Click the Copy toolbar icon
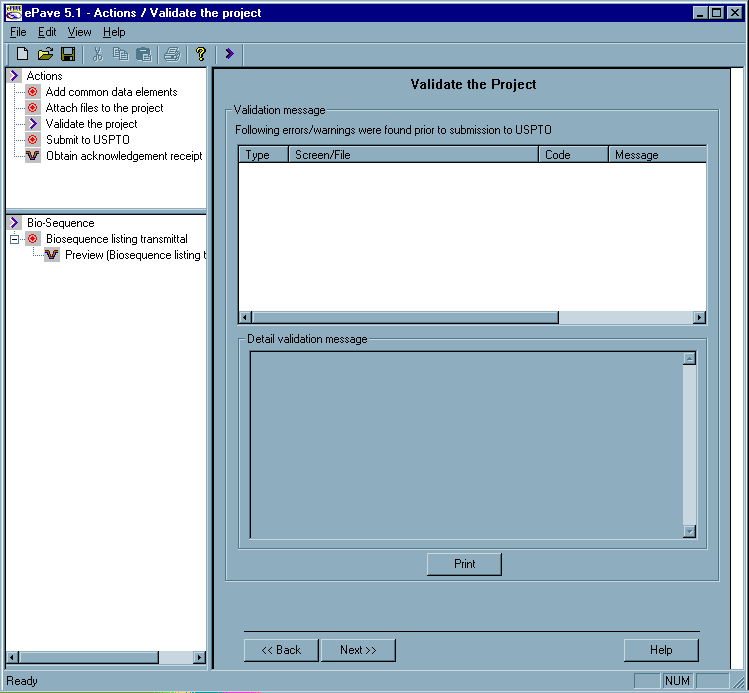The height and width of the screenshot is (693, 749). pyautogui.click(x=120, y=54)
